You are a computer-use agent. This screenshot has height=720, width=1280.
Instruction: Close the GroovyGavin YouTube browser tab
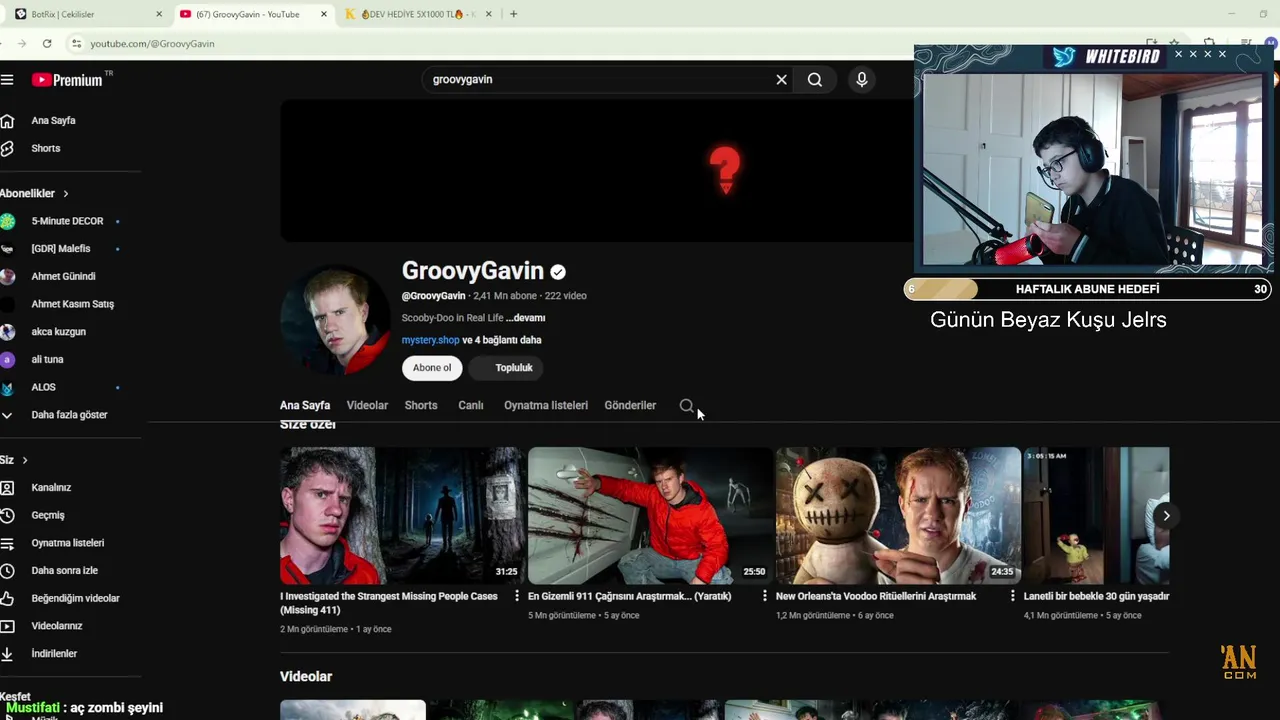[324, 14]
